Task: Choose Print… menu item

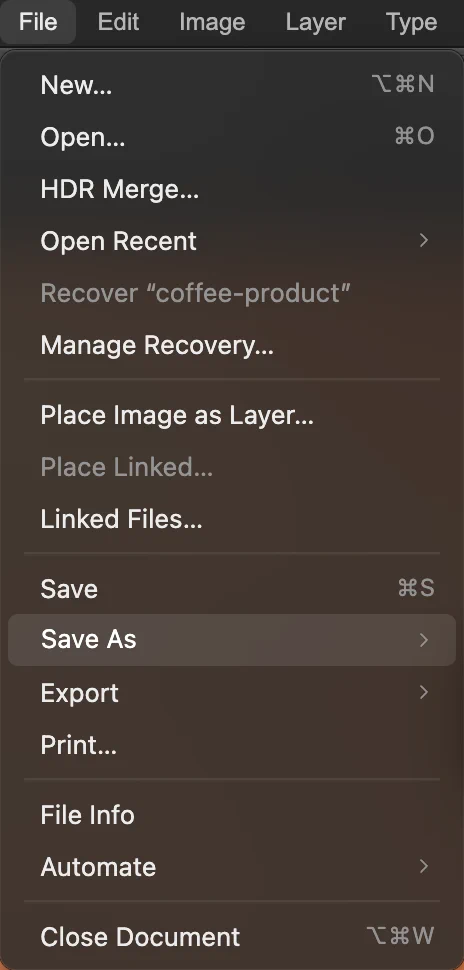Action: [232, 745]
